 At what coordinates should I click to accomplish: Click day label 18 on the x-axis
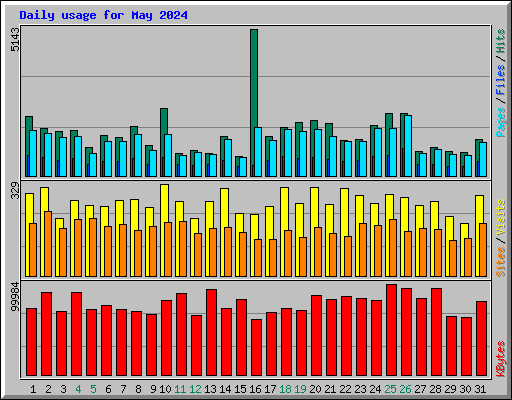[285, 389]
